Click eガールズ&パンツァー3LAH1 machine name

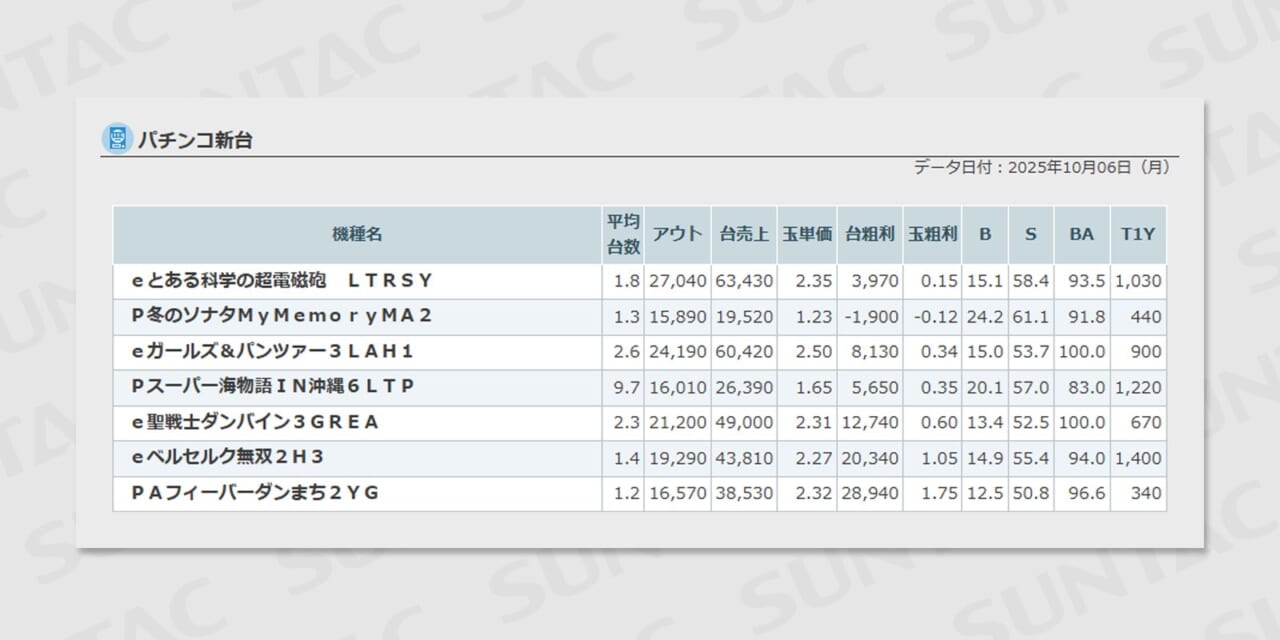272,351
